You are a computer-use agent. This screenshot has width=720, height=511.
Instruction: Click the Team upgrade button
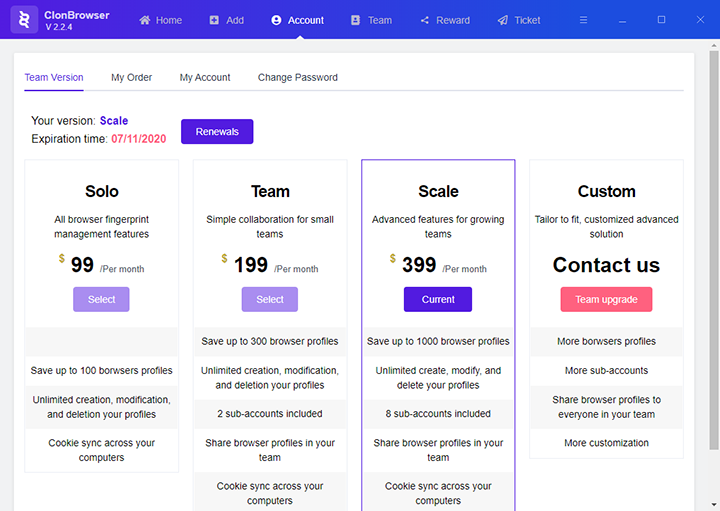[x=606, y=299]
